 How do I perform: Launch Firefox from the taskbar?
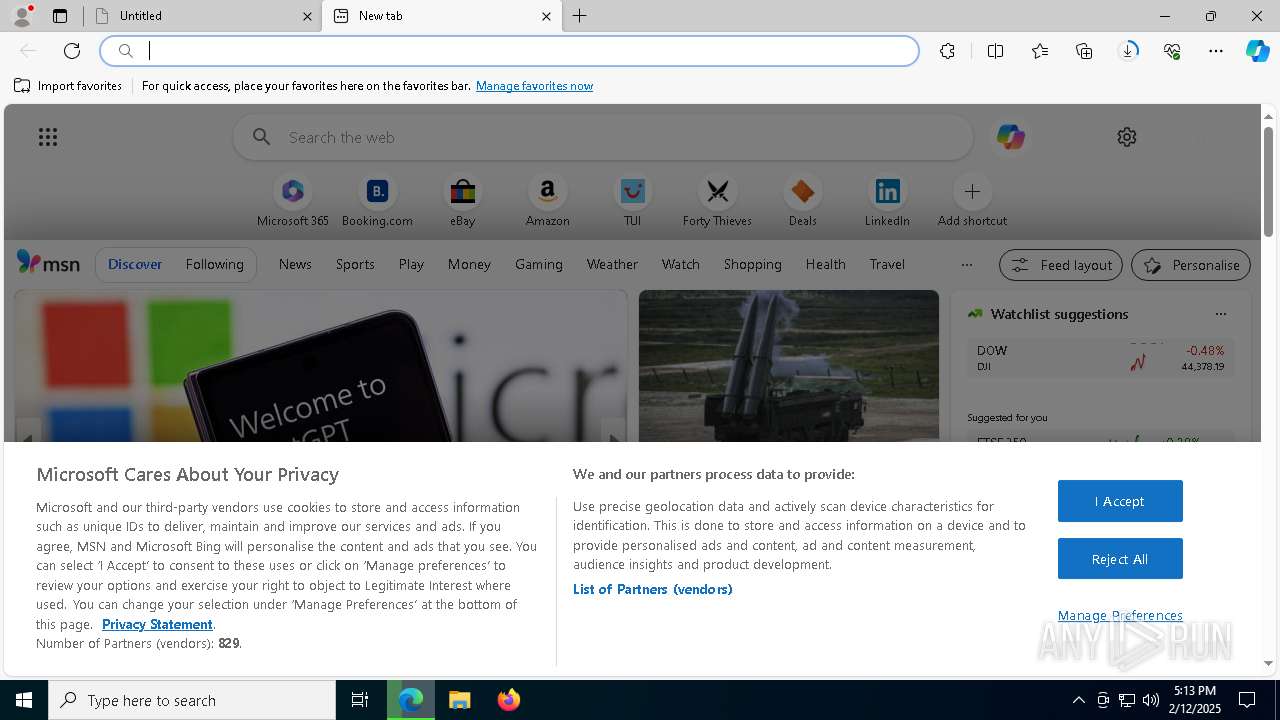coord(508,700)
